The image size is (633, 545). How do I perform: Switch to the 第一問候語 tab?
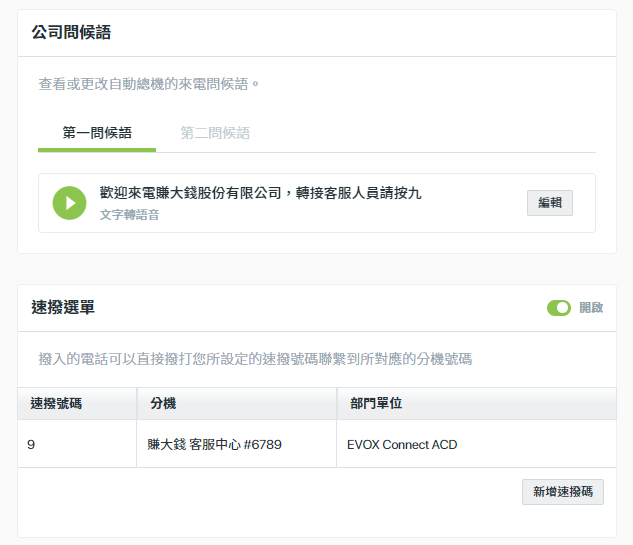coord(97,133)
